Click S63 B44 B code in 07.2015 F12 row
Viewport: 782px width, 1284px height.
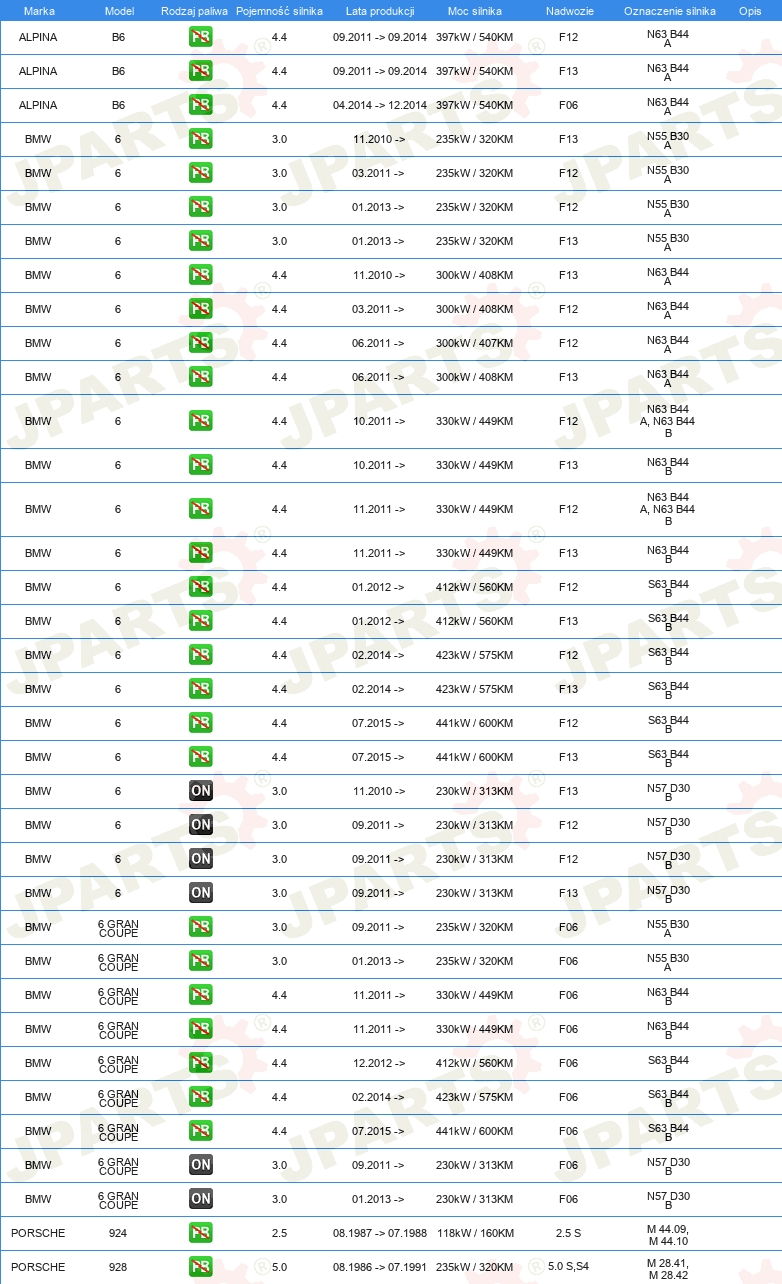click(x=668, y=725)
